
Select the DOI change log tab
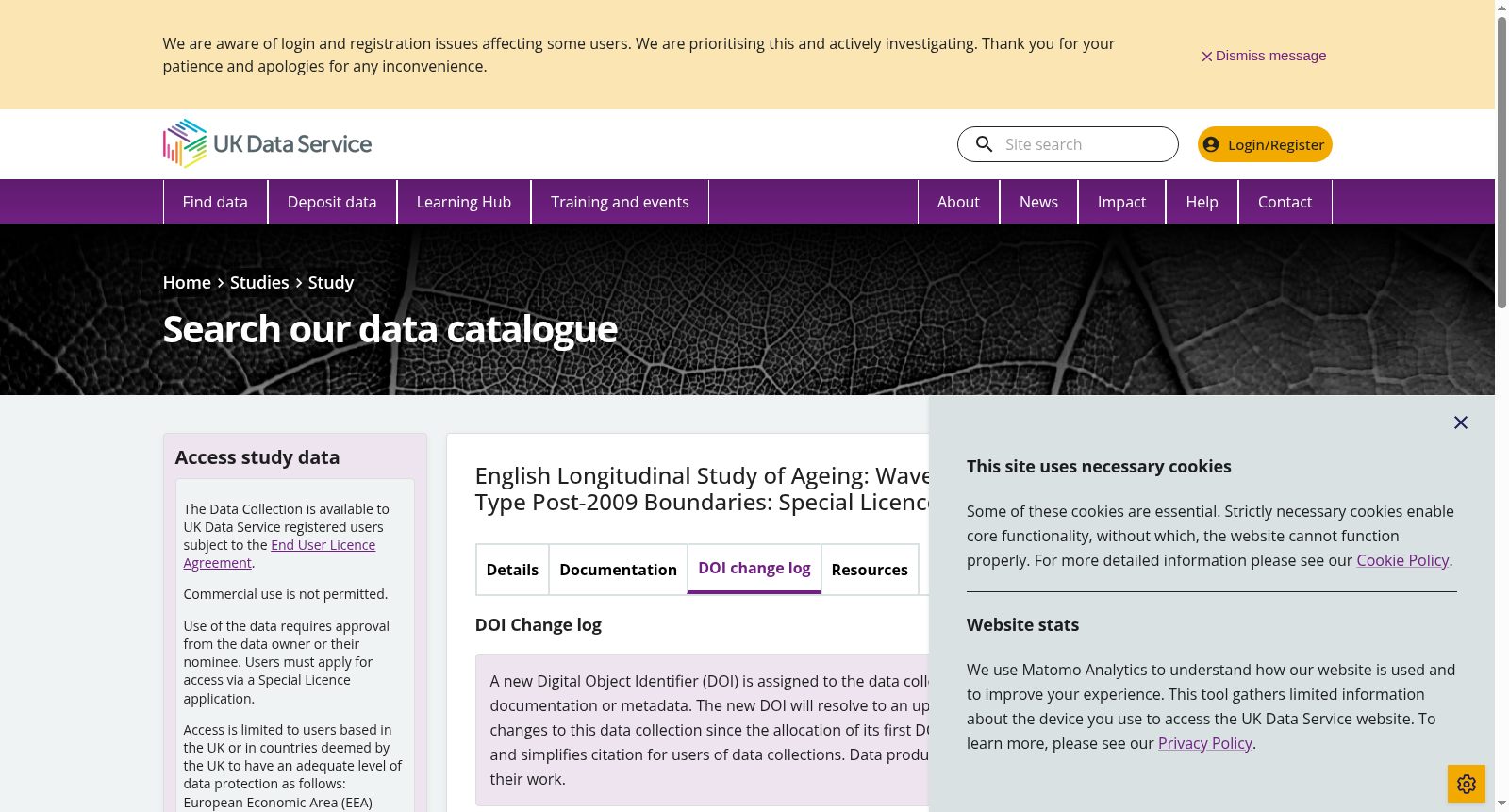click(754, 569)
